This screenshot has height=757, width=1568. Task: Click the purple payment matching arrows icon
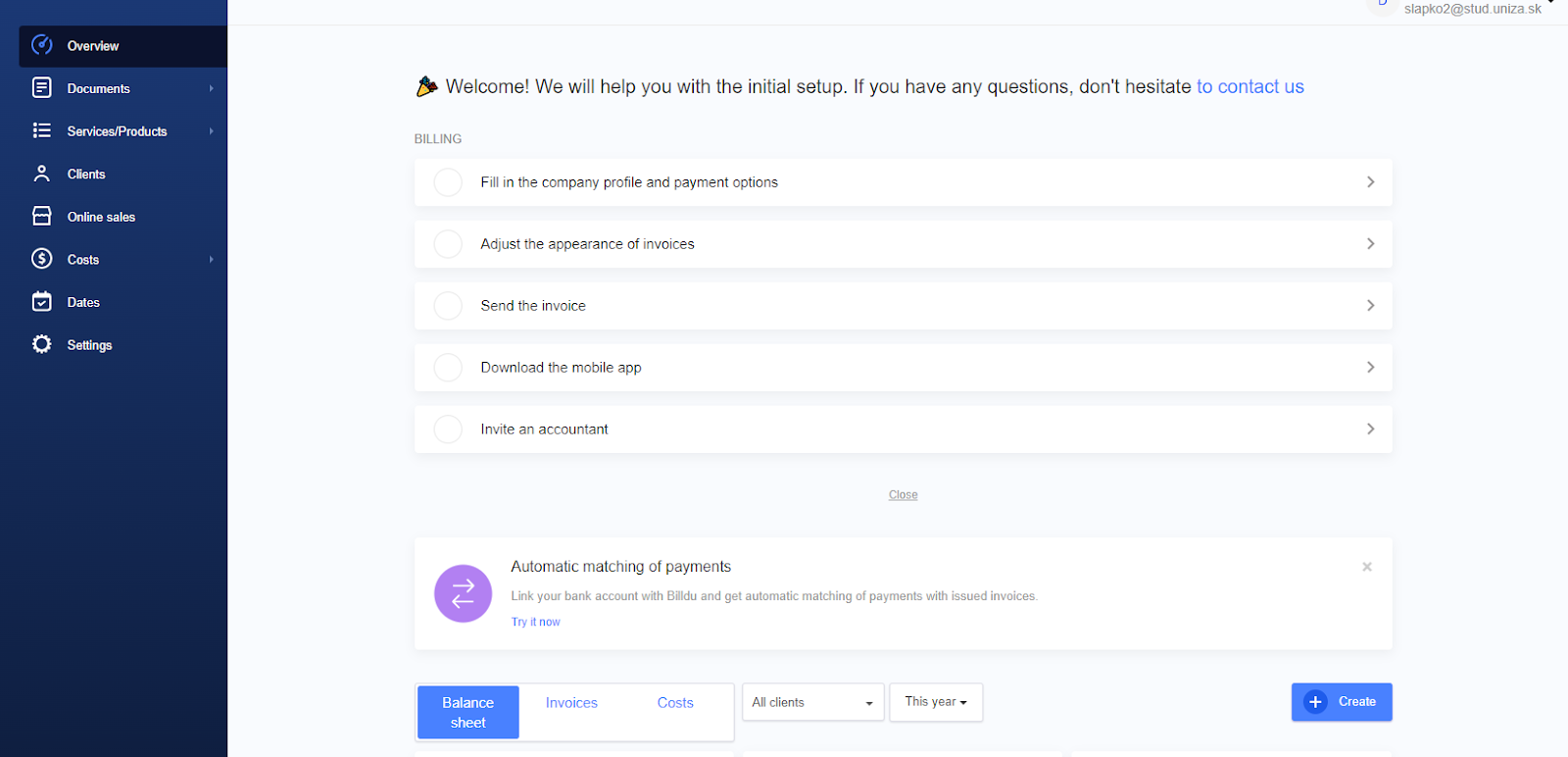tap(463, 593)
